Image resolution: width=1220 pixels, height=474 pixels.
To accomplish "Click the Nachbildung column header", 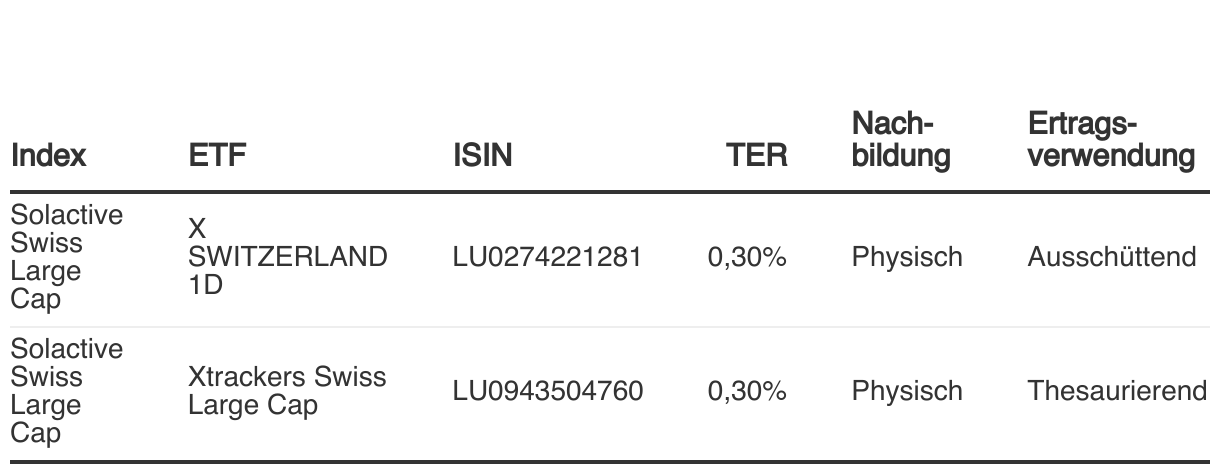I will point(900,141).
